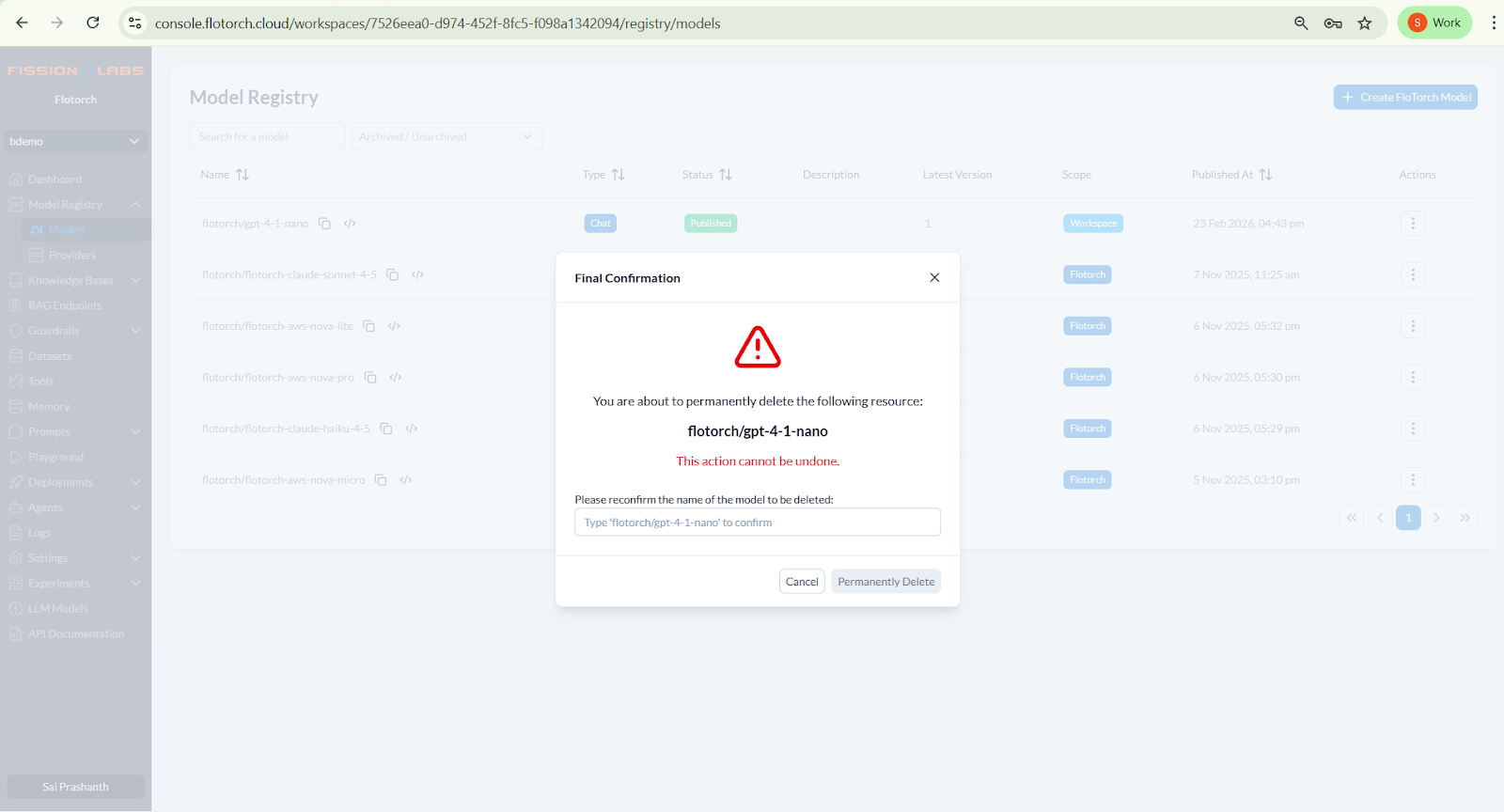Open API Documentation in the sidebar

(x=75, y=635)
